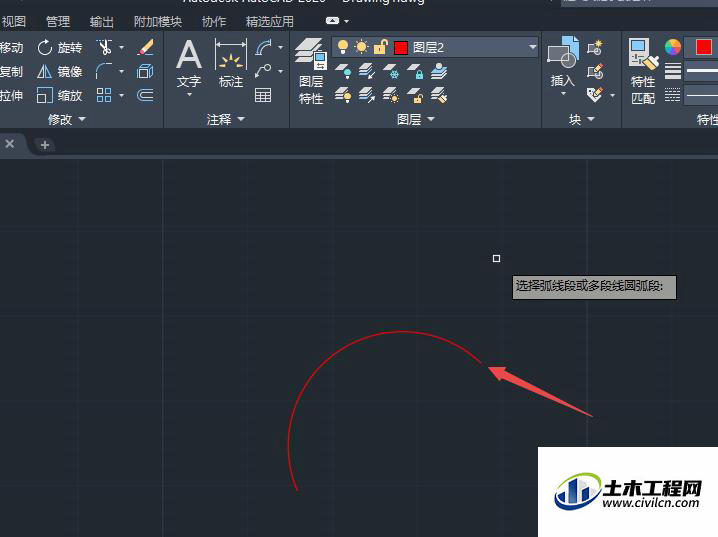Expand the 块 panel dropdown
718x537 pixels.
click(x=582, y=119)
